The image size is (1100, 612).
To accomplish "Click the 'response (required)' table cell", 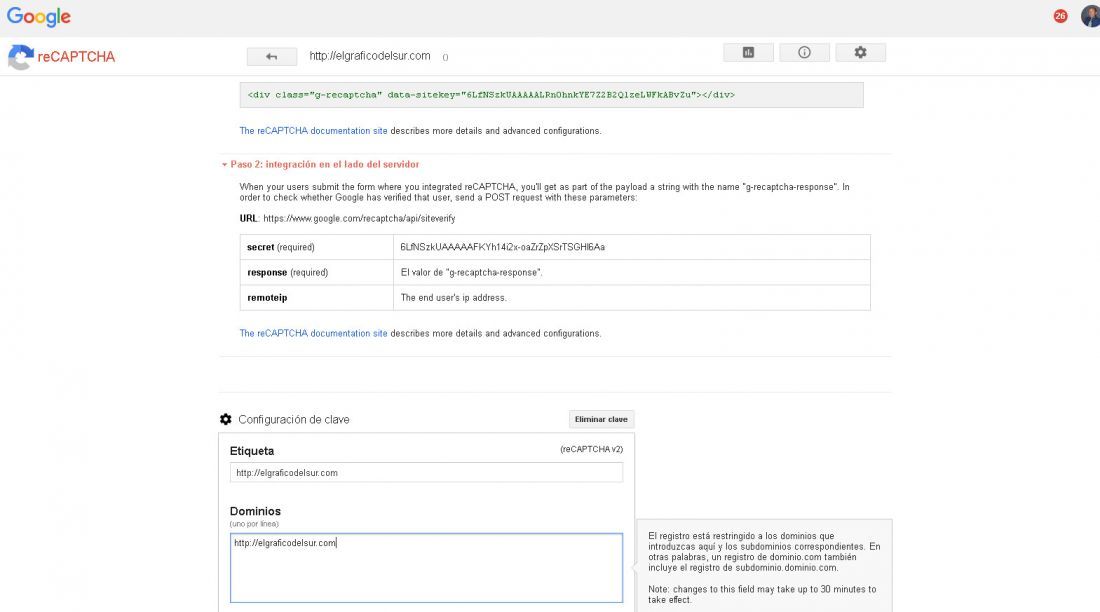I will point(316,272).
